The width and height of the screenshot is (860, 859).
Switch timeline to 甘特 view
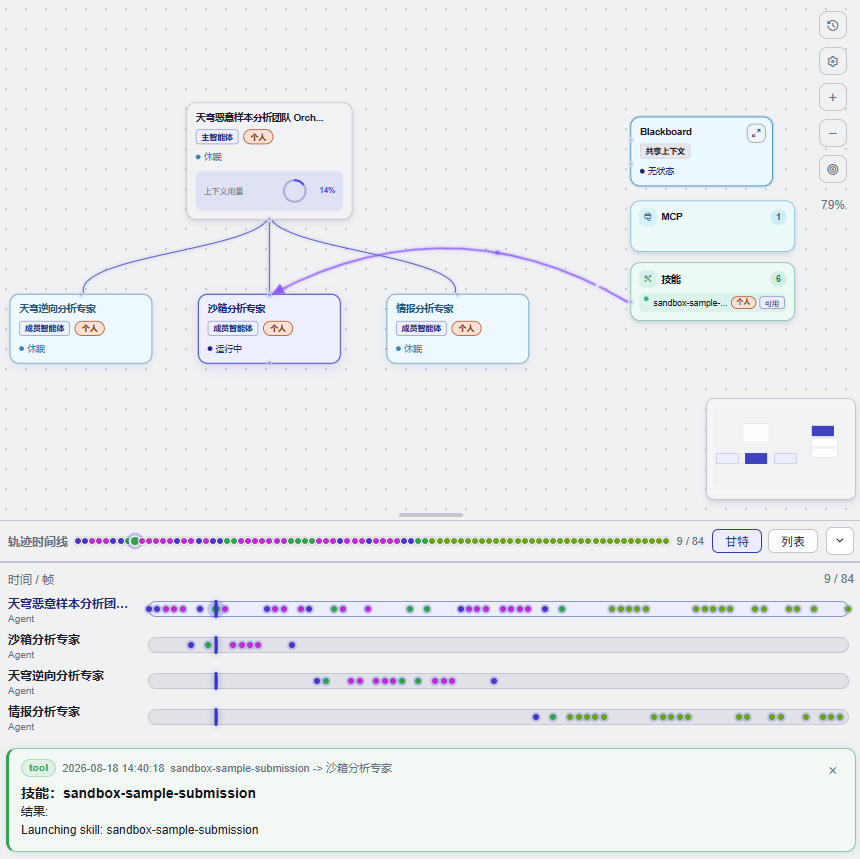pos(737,541)
